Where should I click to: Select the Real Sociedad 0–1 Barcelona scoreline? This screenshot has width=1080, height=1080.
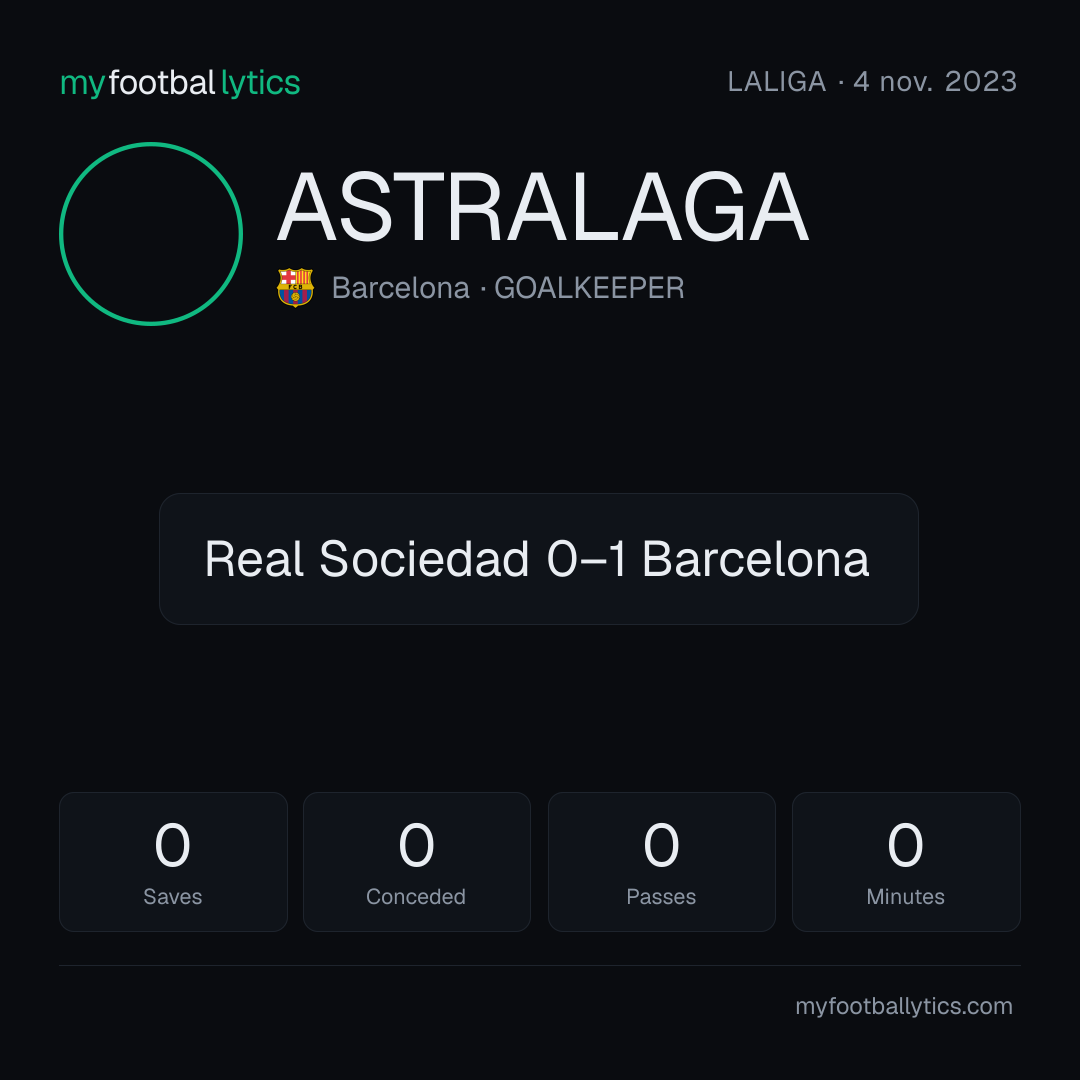[x=537, y=559]
